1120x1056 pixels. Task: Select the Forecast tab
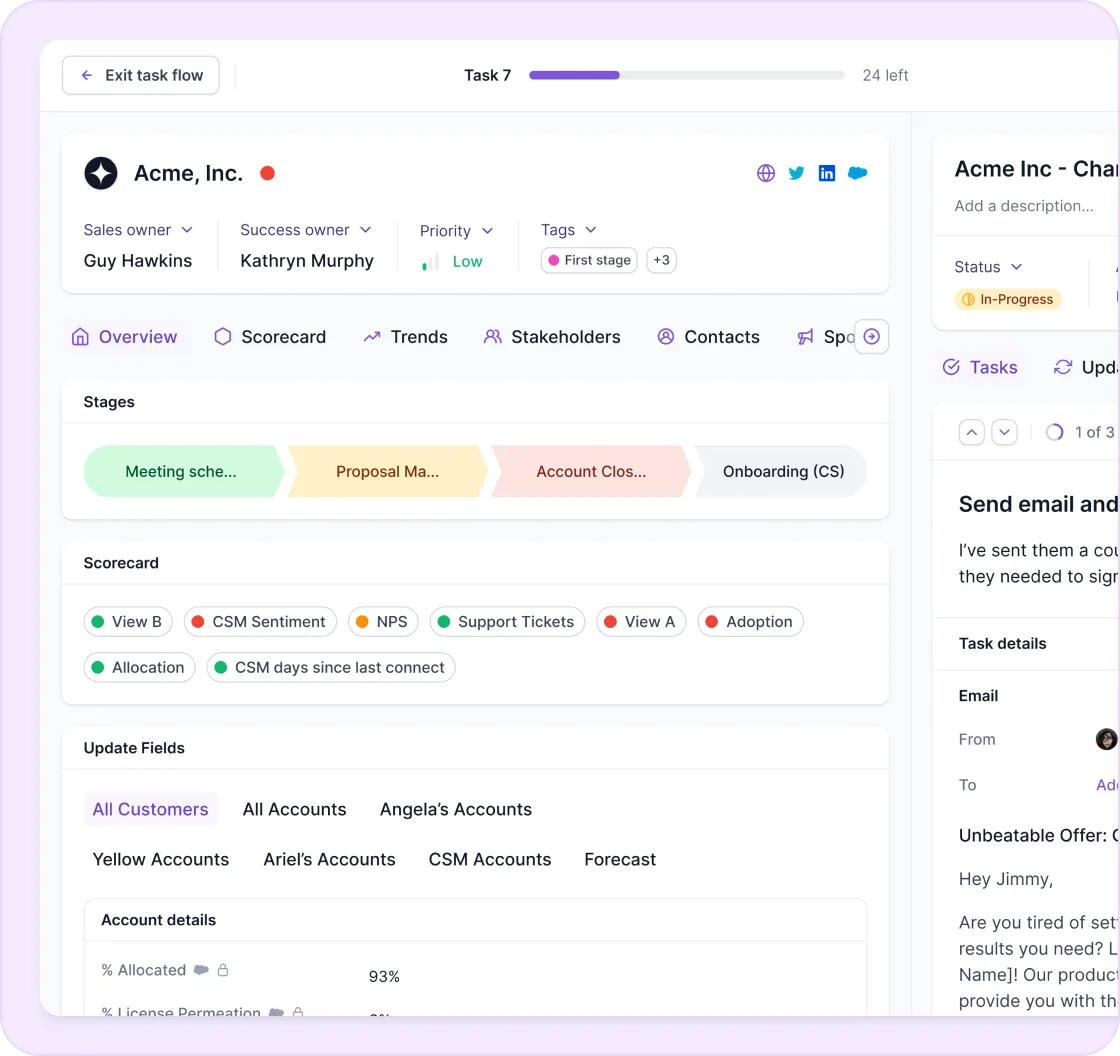point(620,860)
